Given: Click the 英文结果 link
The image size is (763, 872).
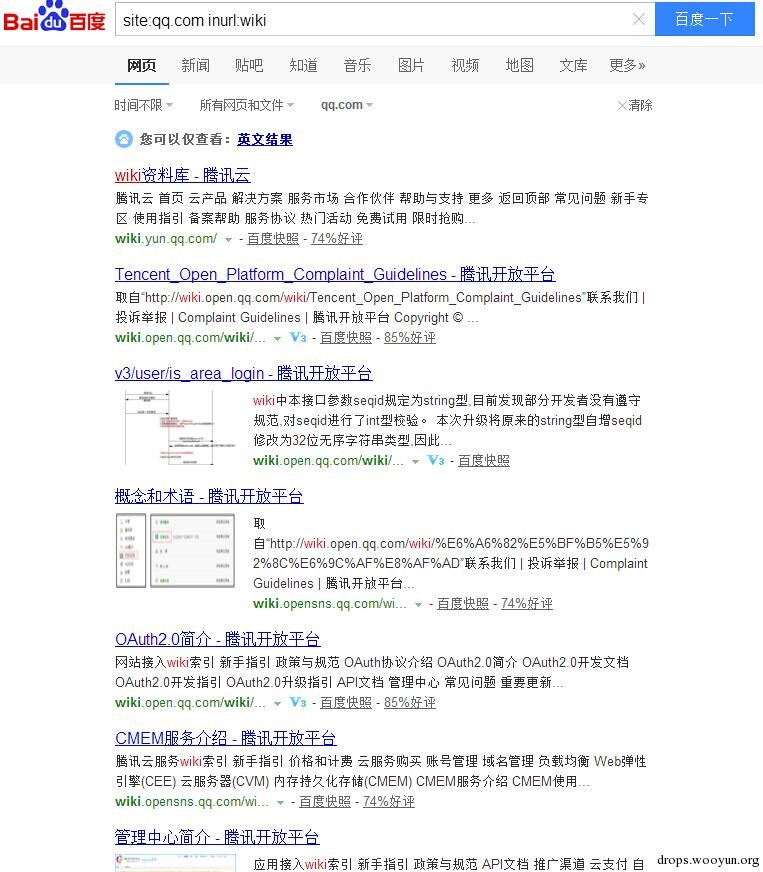Looking at the screenshot, I should point(264,140).
